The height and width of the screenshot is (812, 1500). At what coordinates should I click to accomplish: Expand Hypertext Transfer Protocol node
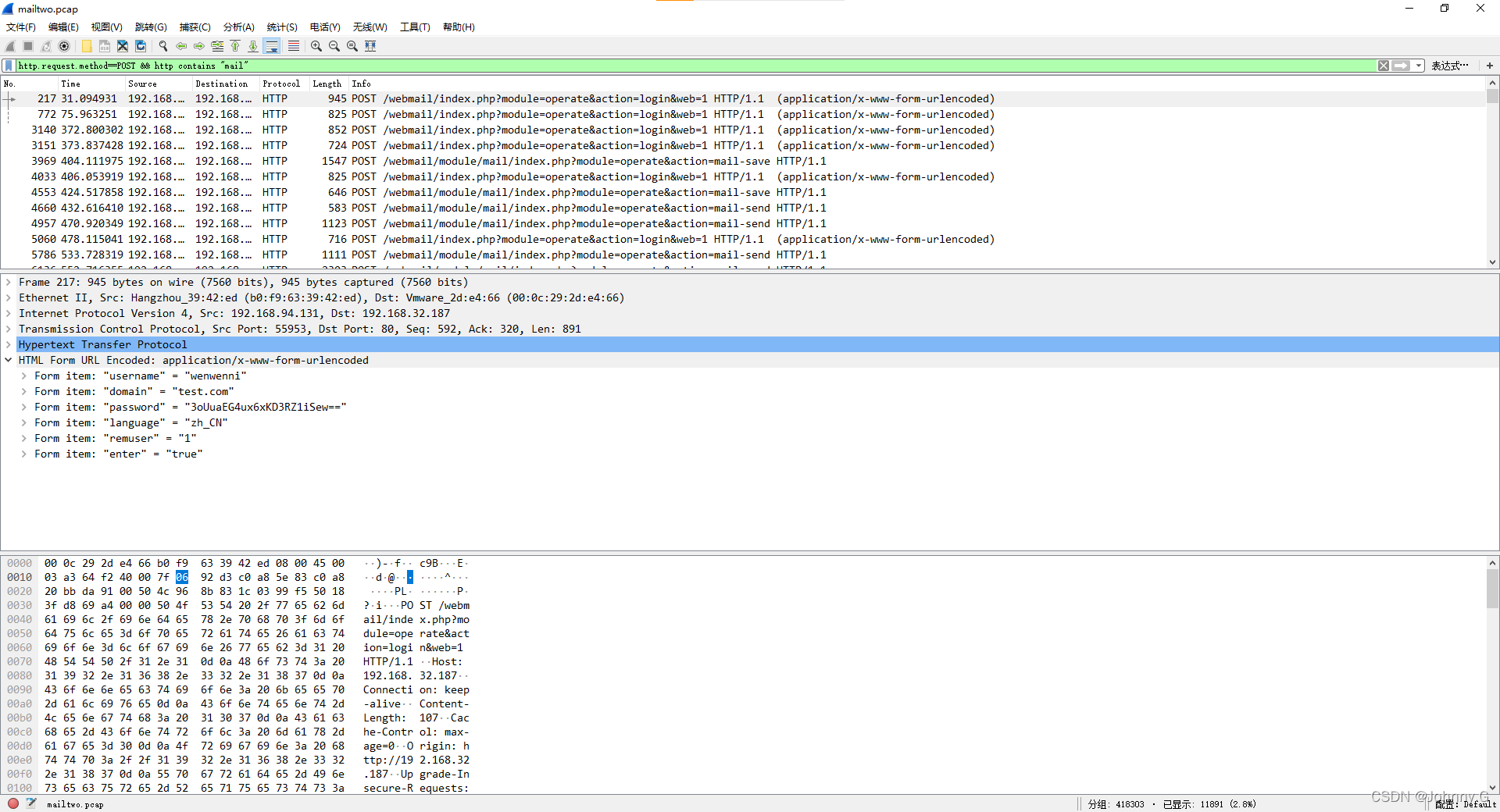pyautogui.click(x=9, y=345)
